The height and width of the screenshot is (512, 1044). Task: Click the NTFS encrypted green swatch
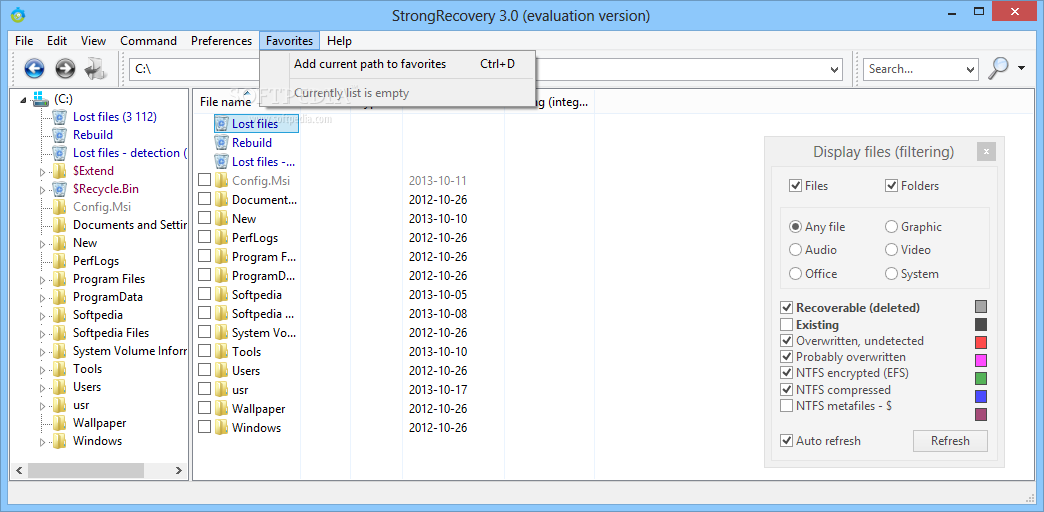[981, 379]
